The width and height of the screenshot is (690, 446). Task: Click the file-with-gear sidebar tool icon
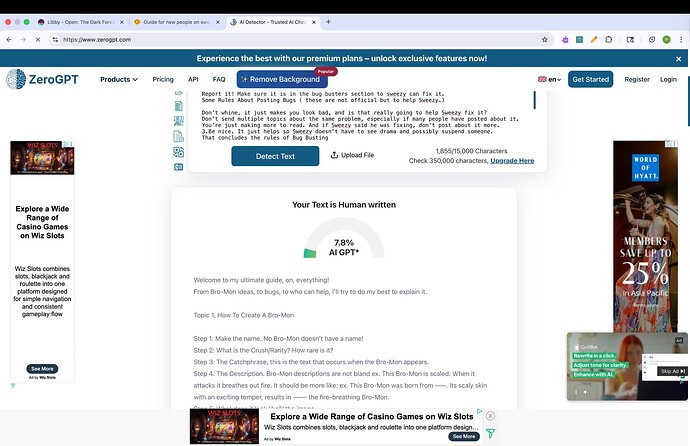(178, 136)
